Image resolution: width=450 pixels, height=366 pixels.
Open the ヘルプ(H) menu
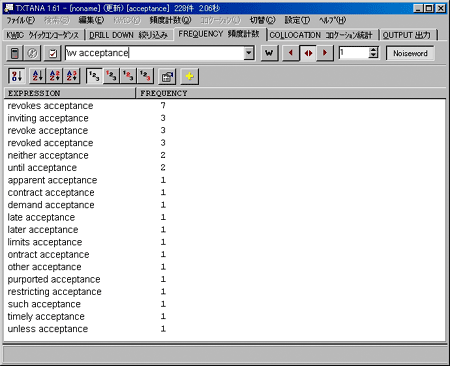[x=332, y=20]
